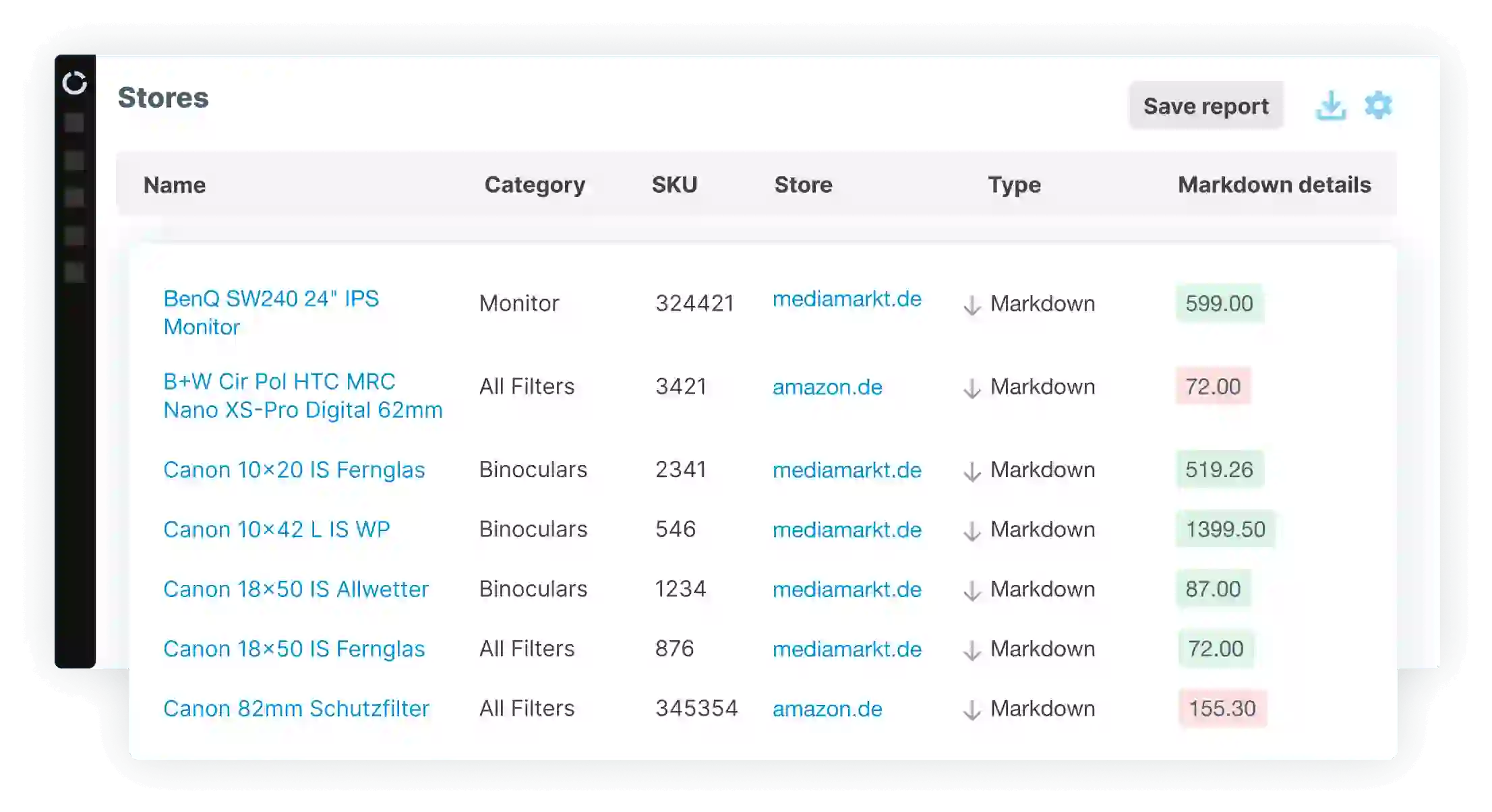
Task: Click the Markdown details column header
Action: tap(1274, 185)
